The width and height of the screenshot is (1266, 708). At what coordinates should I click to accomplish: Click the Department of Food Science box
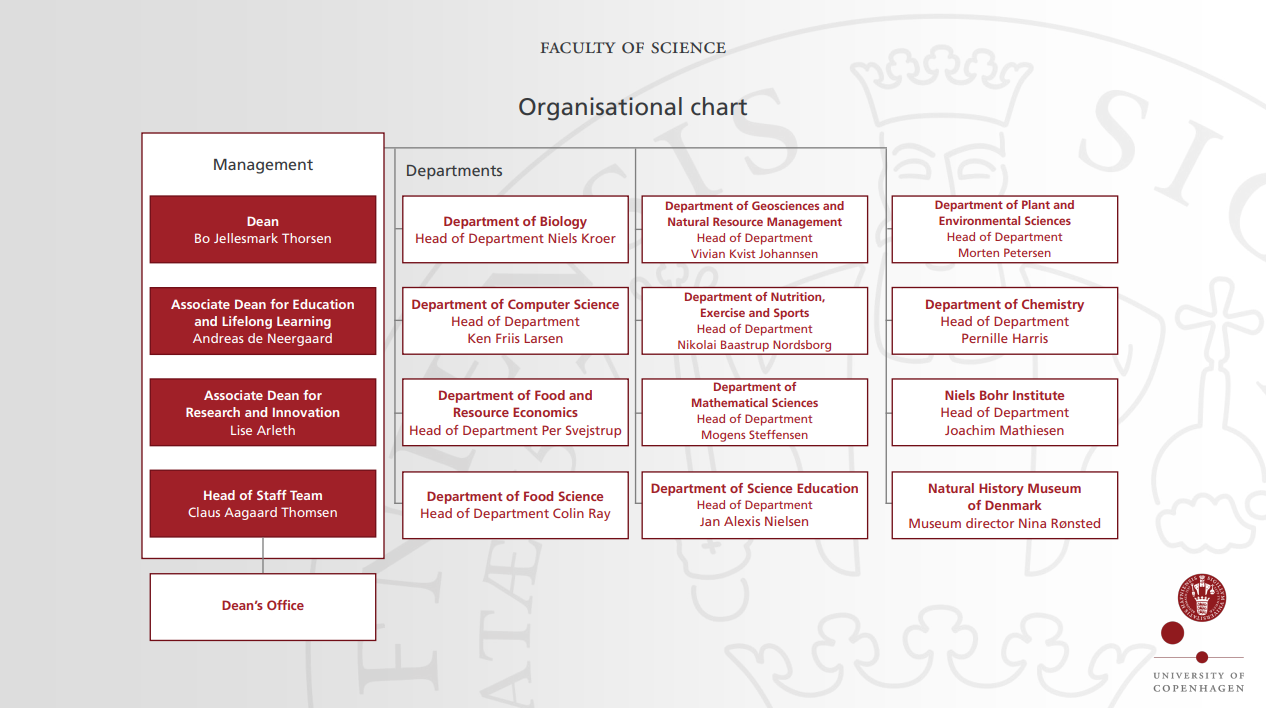(x=514, y=504)
